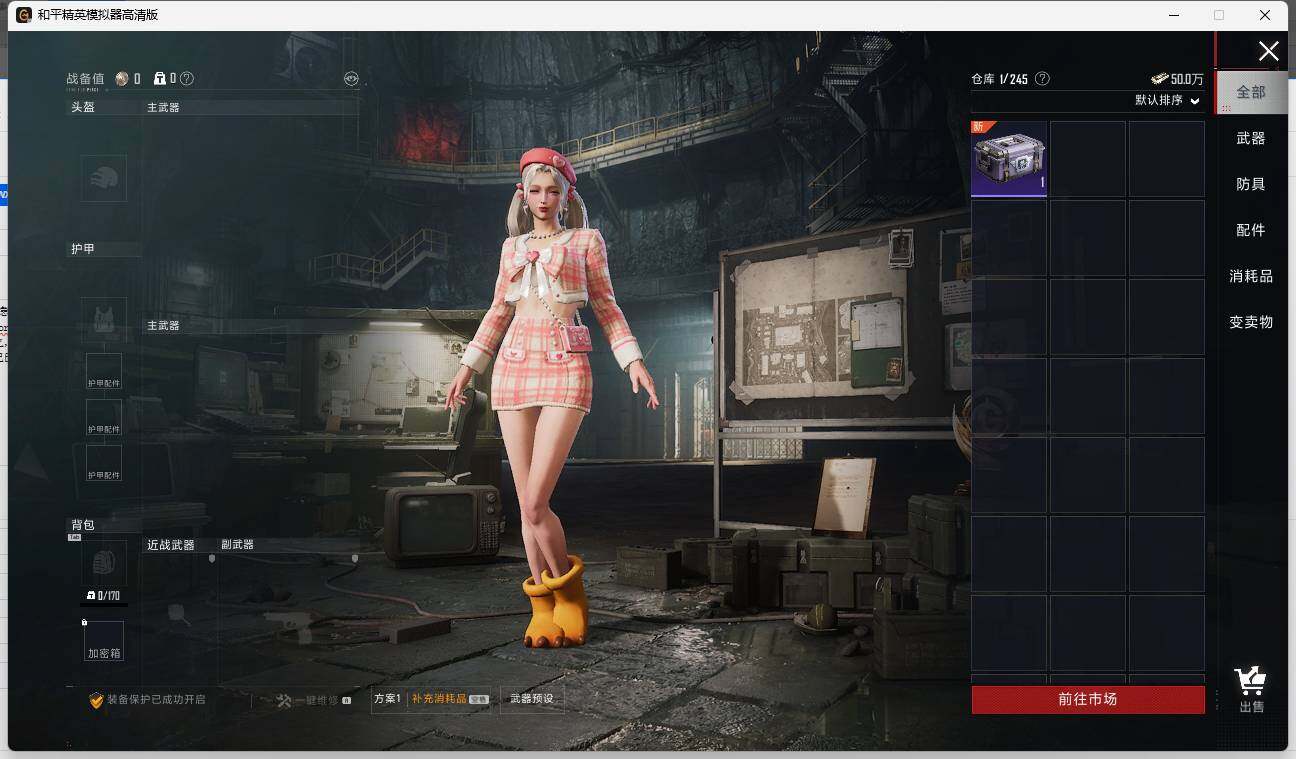This screenshot has height=759, width=1296.
Task: Open the 消耗品 category tab
Action: (x=1251, y=276)
